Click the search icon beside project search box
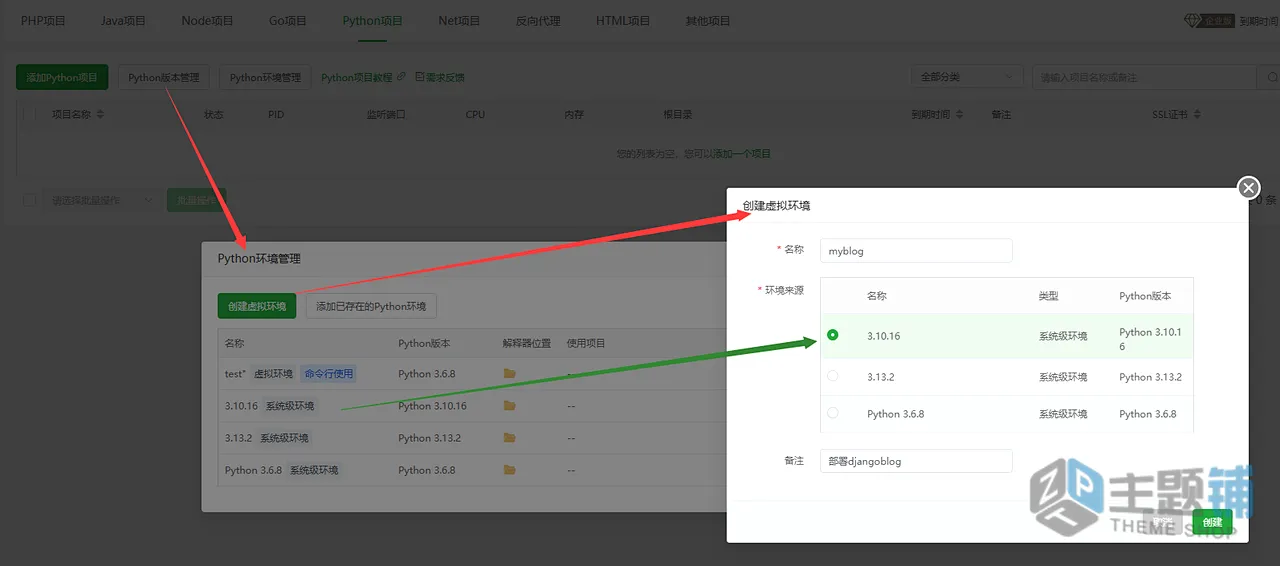1280x566 pixels. (x=1270, y=77)
